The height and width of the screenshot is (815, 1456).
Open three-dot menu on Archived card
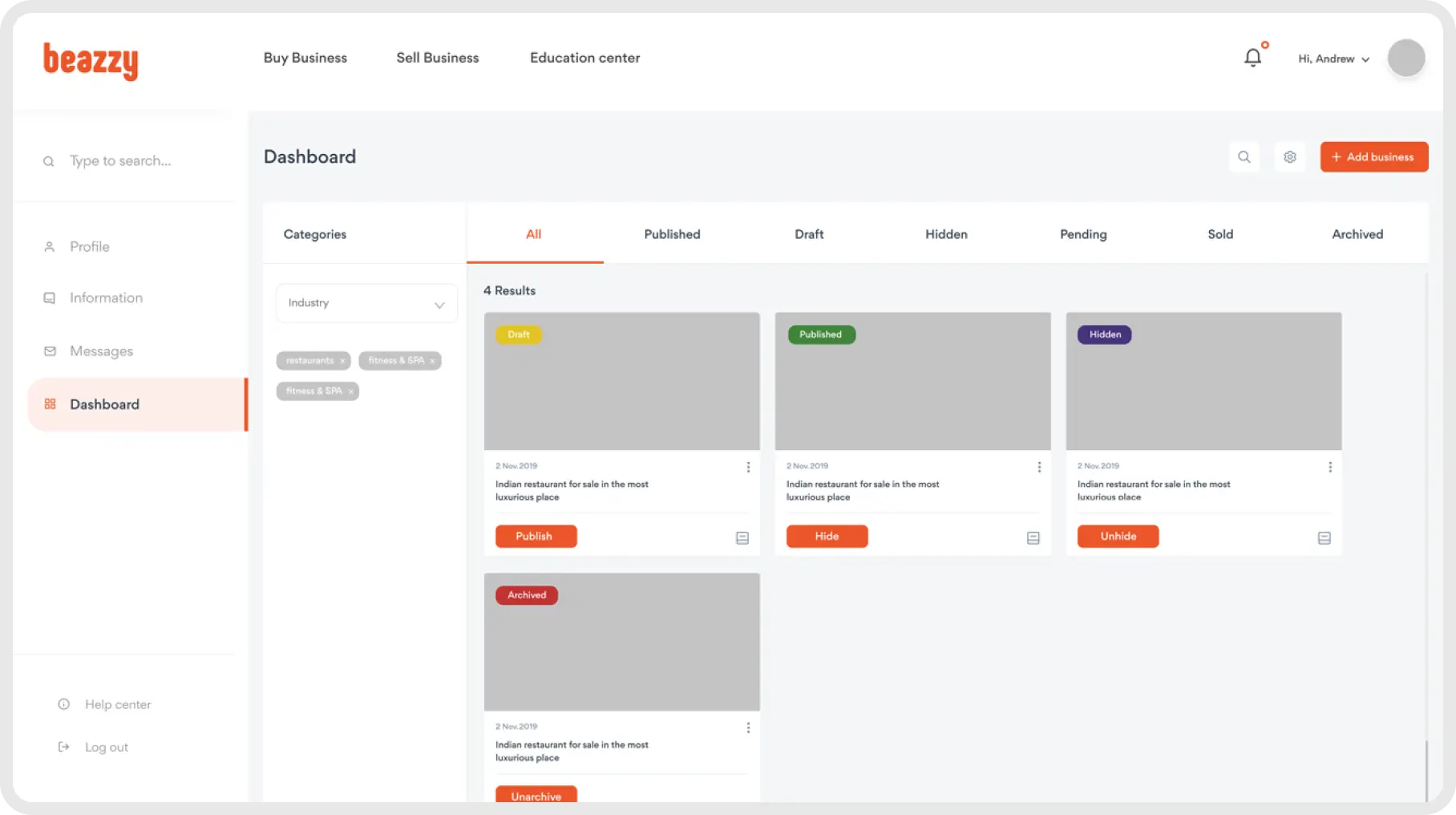pyautogui.click(x=748, y=728)
